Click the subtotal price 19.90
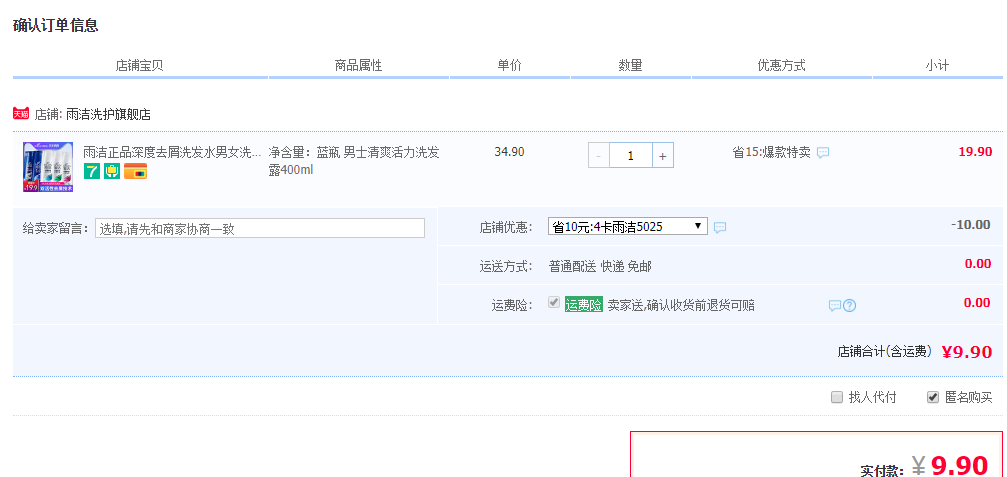Image resolution: width=1007 pixels, height=477 pixels. (x=975, y=152)
